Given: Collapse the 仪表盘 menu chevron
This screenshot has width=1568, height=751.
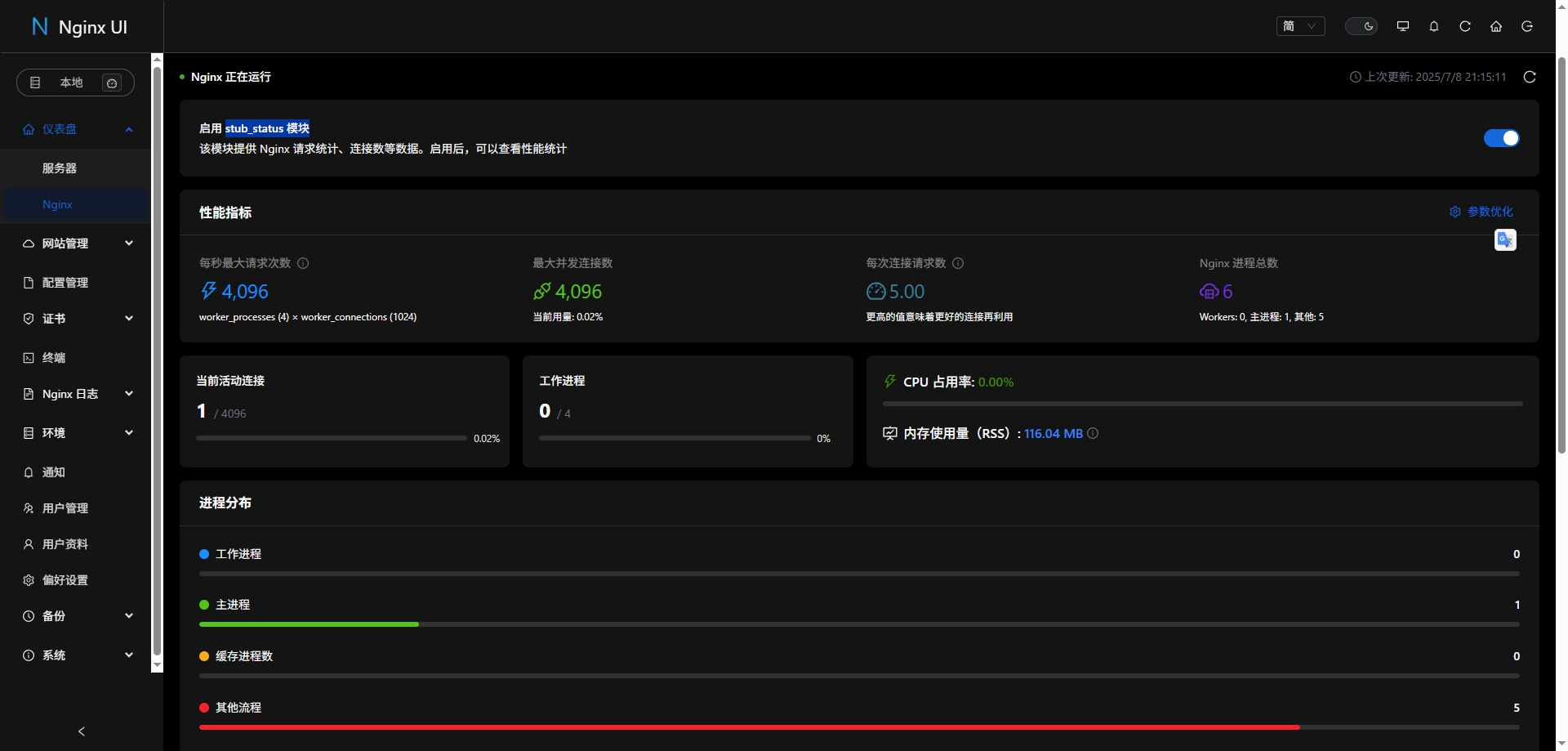Looking at the screenshot, I should click(129, 129).
